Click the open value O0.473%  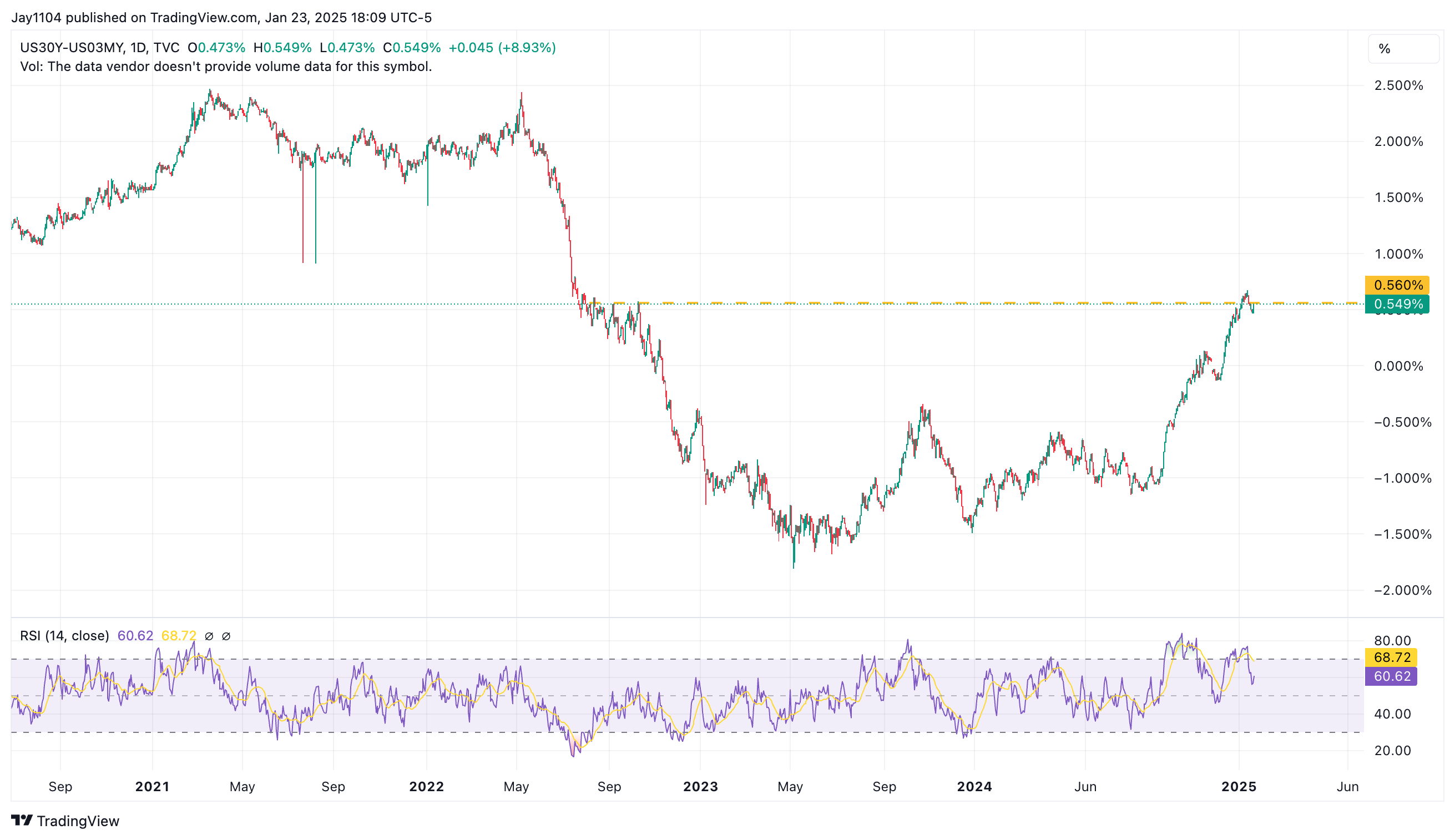[x=216, y=47]
